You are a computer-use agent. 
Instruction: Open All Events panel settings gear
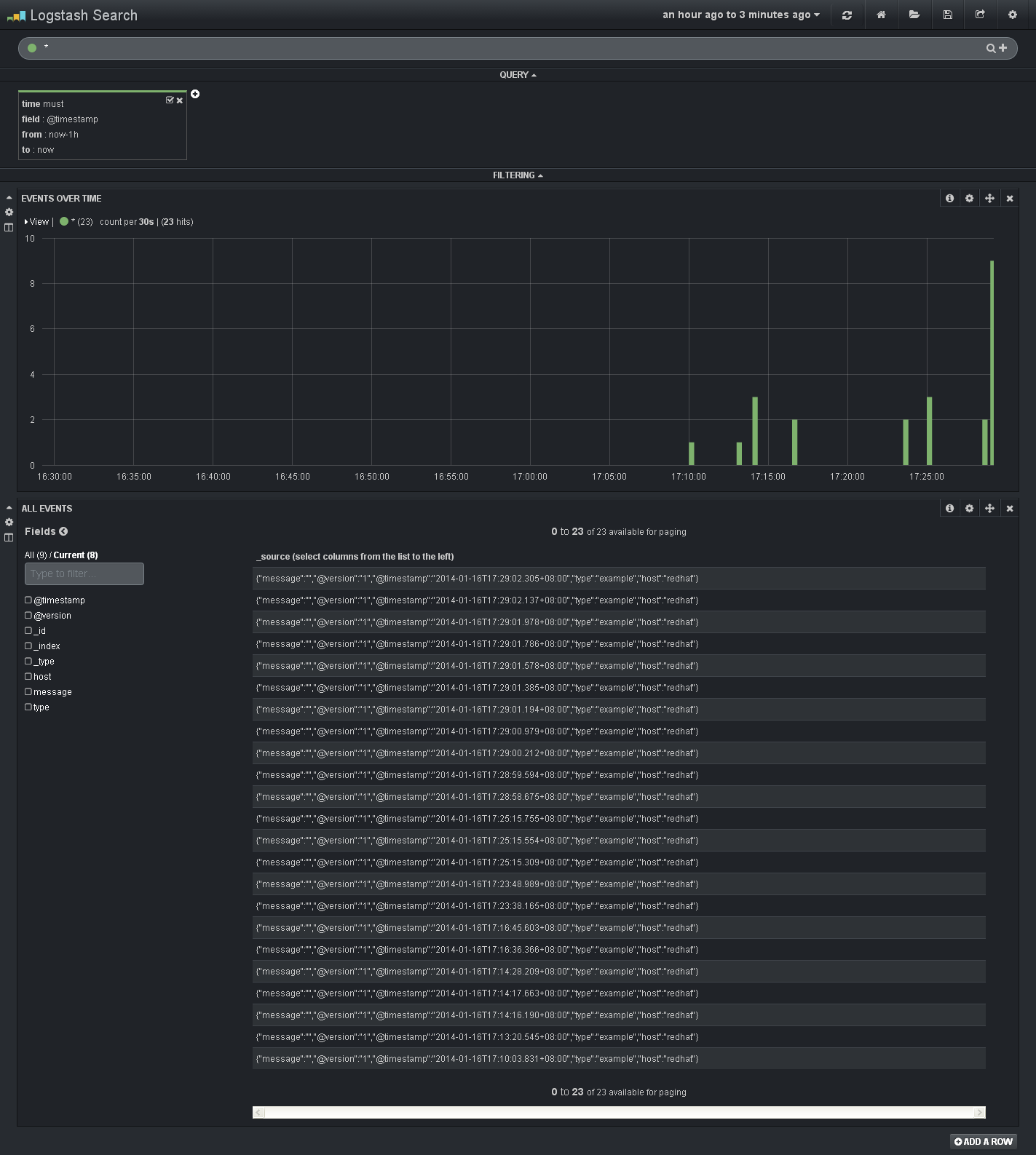coord(970,508)
